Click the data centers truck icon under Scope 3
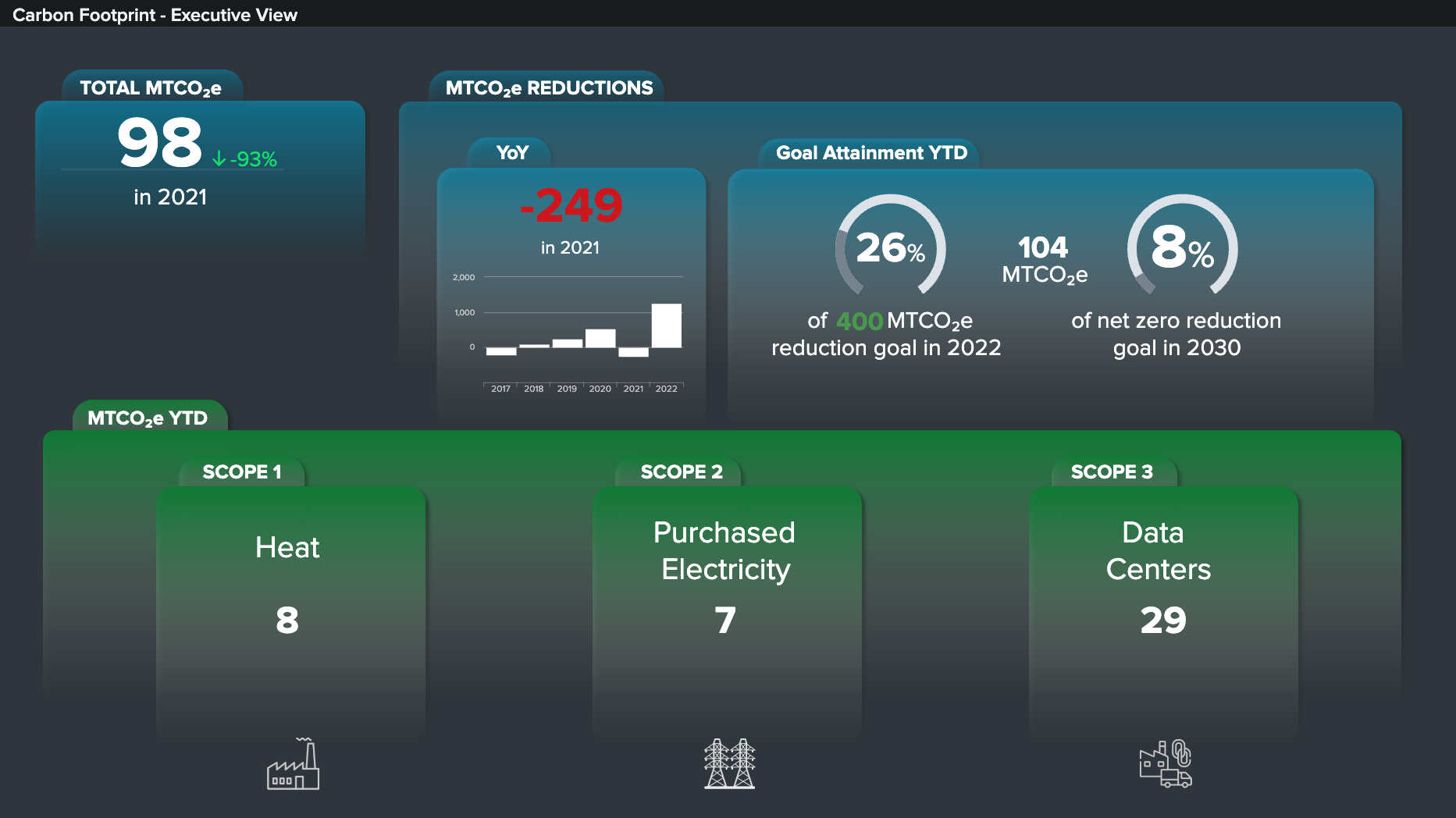Viewport: 1456px width, 818px height. [x=1166, y=764]
